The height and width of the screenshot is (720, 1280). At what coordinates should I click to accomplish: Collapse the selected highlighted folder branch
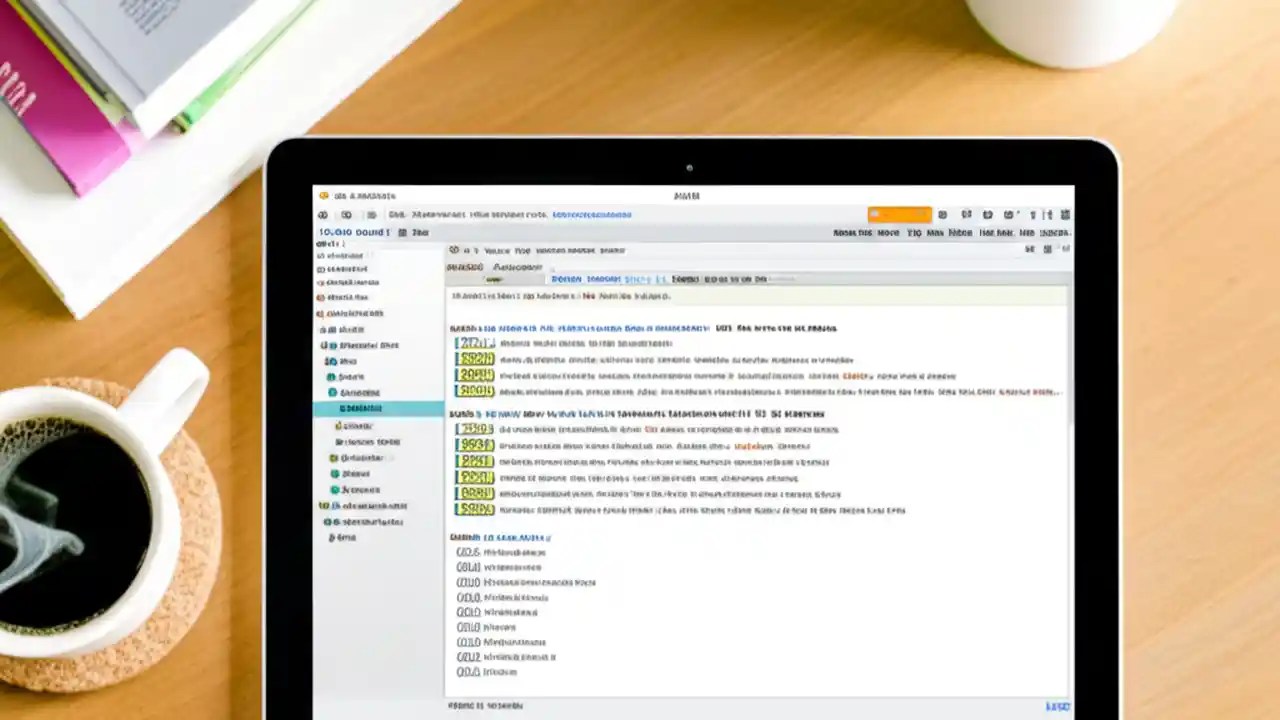343,409
